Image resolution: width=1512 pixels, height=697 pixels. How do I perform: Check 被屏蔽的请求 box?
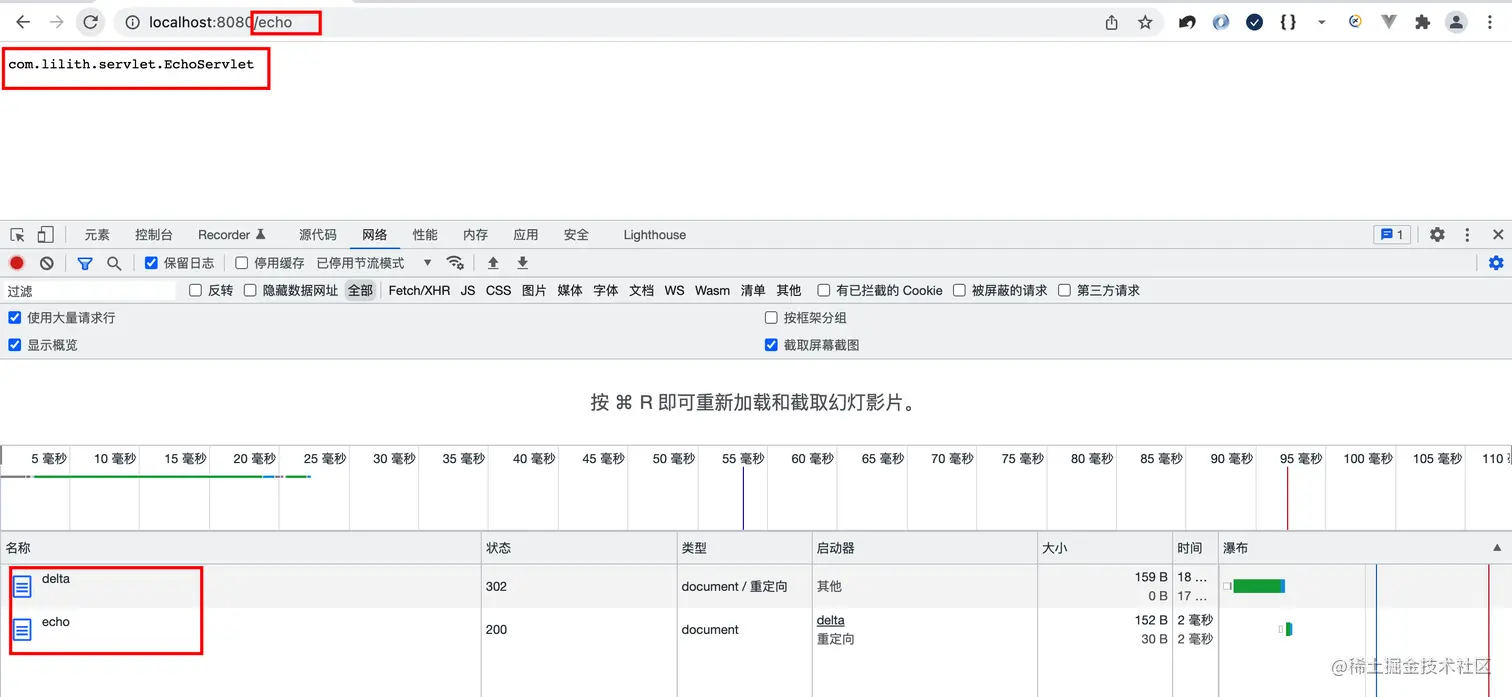(959, 290)
